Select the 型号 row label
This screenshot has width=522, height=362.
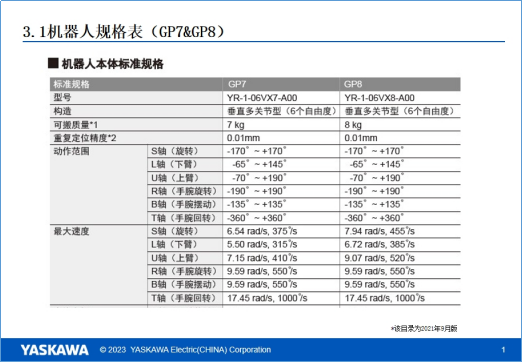pos(62,98)
